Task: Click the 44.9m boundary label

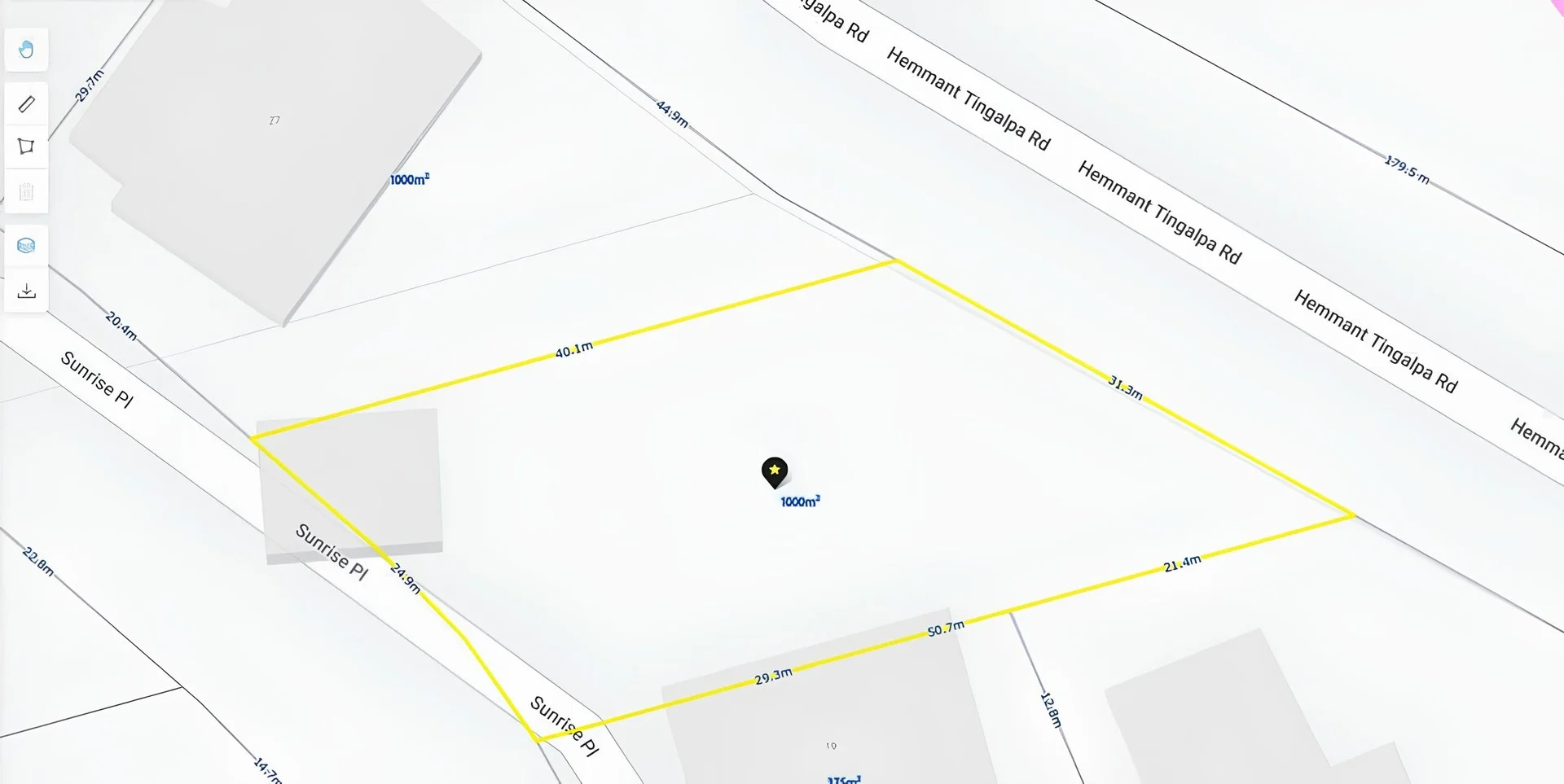Action: pyautogui.click(x=673, y=114)
